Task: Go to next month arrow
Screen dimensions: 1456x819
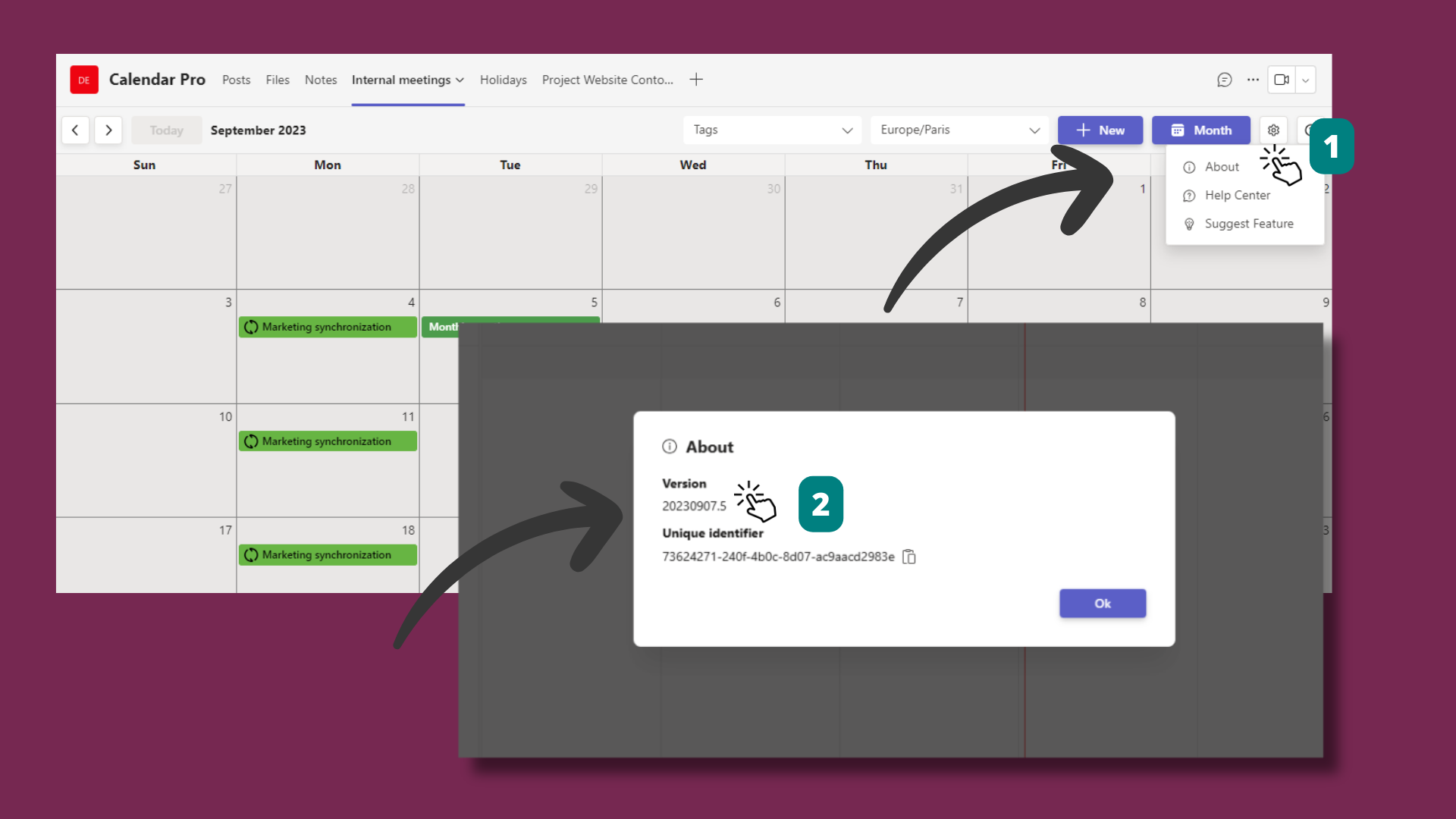Action: click(108, 130)
